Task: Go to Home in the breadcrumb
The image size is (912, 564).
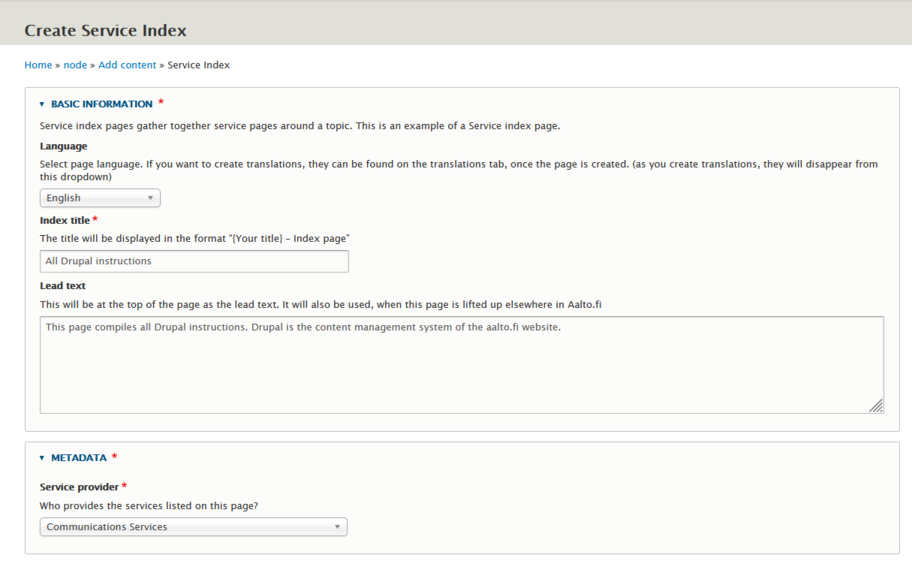Action: 38,65
